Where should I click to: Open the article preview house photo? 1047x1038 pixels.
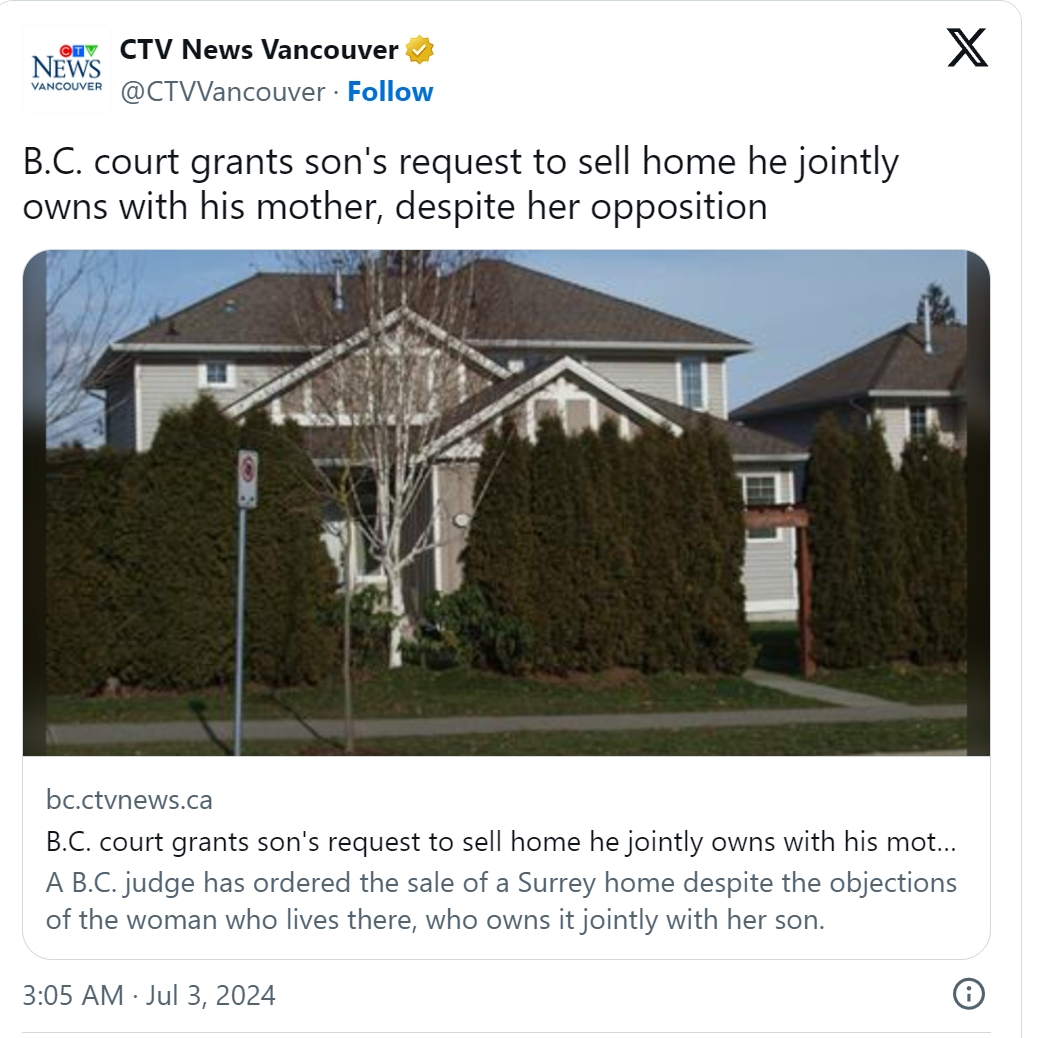tap(506, 502)
